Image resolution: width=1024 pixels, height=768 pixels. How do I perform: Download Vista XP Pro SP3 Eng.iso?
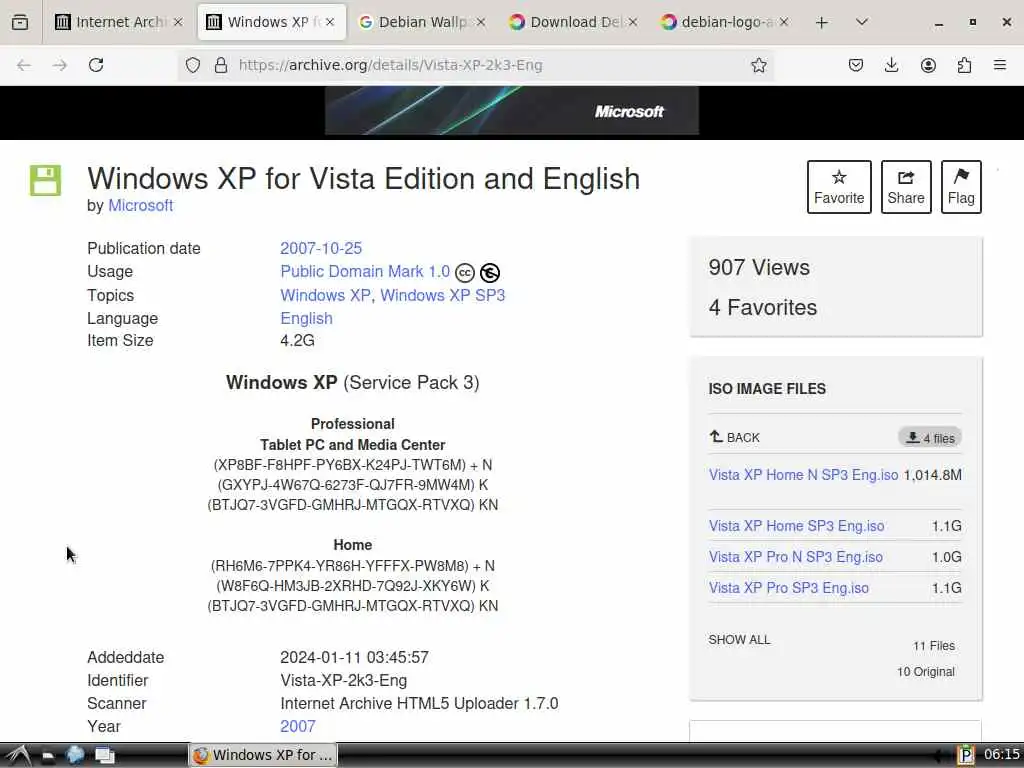pyautogui.click(x=789, y=588)
